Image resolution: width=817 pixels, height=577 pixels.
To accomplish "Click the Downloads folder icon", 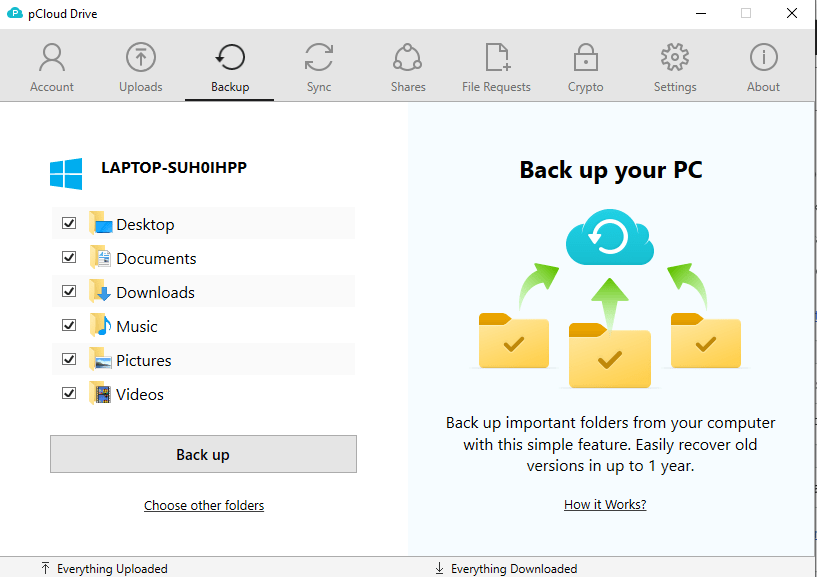I will [x=101, y=291].
